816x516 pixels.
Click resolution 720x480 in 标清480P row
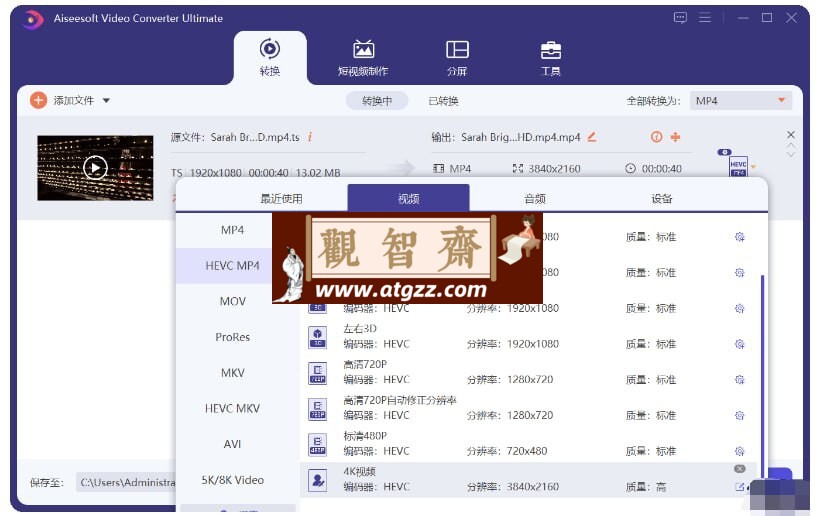click(527, 451)
